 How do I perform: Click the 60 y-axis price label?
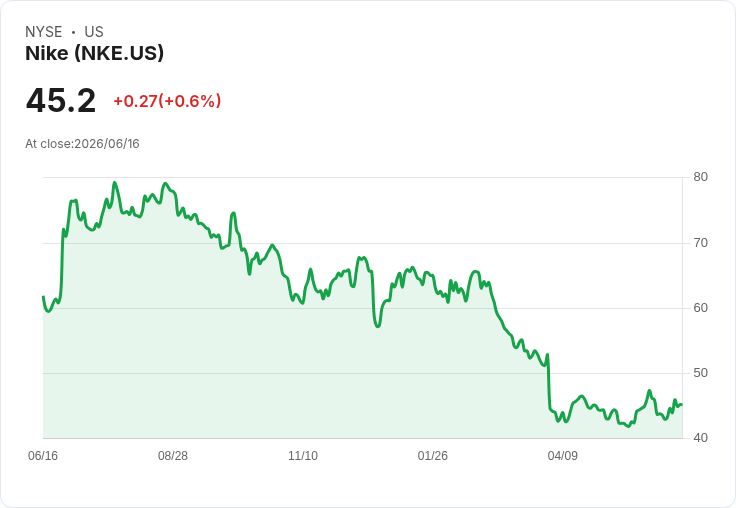(x=700, y=308)
